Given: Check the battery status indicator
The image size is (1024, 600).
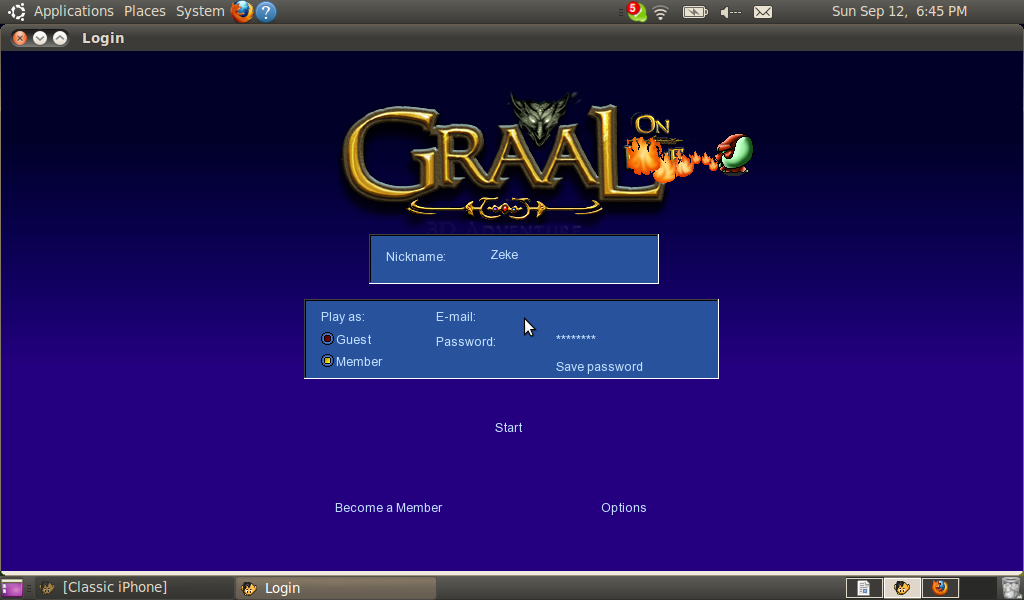Looking at the screenshot, I should coord(695,12).
